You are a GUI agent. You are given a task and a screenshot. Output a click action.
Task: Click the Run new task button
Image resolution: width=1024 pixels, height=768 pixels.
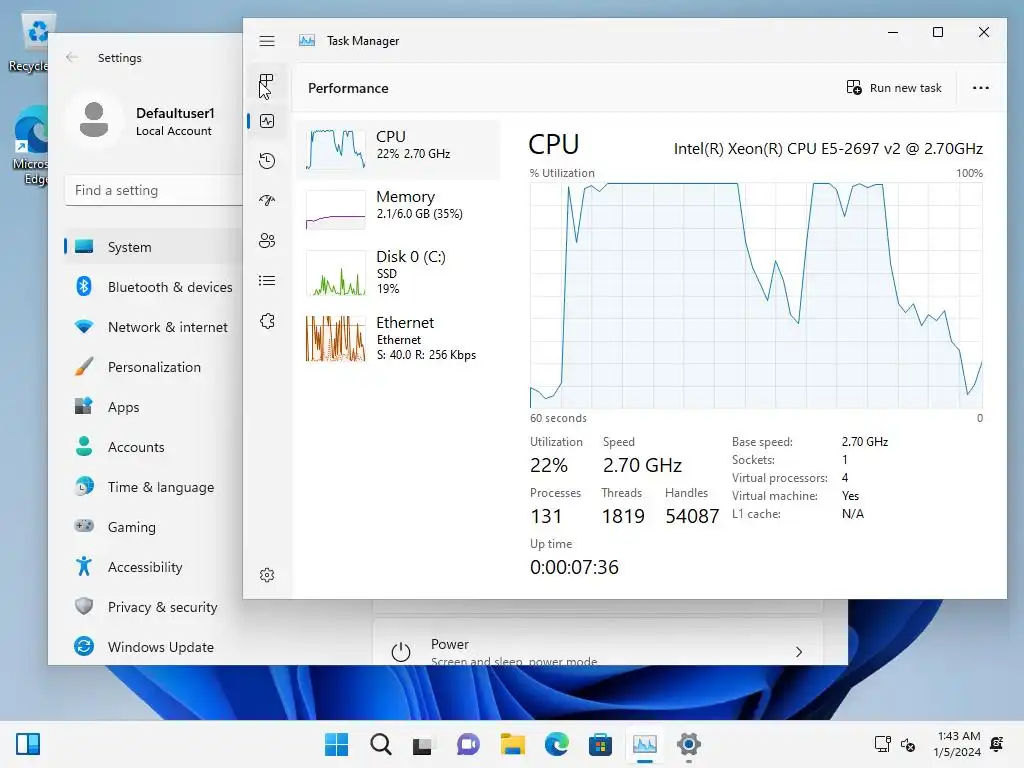coord(894,88)
